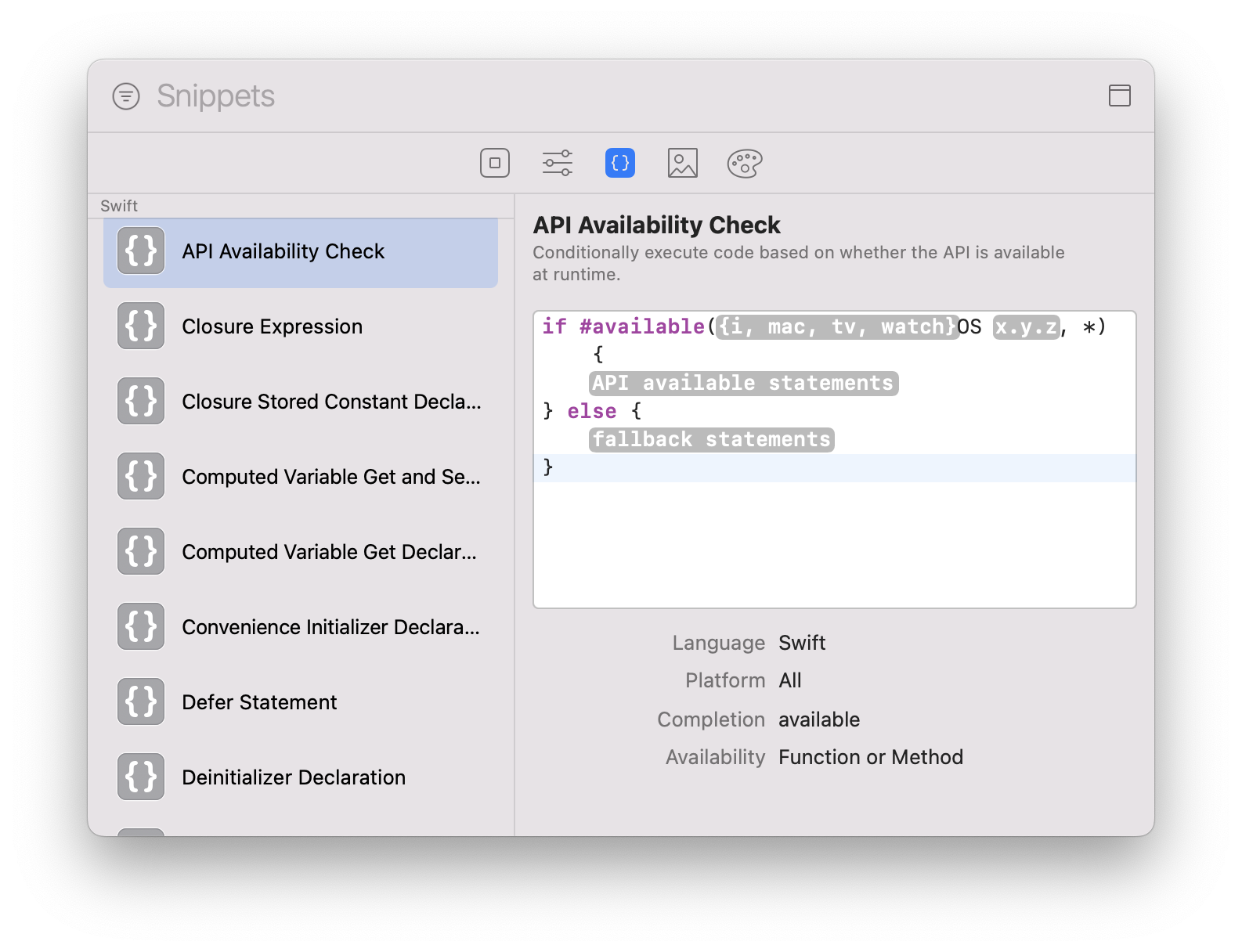1242x952 pixels.
Task: Select Convenience Initializer Declaration snippet
Action: click(x=301, y=627)
